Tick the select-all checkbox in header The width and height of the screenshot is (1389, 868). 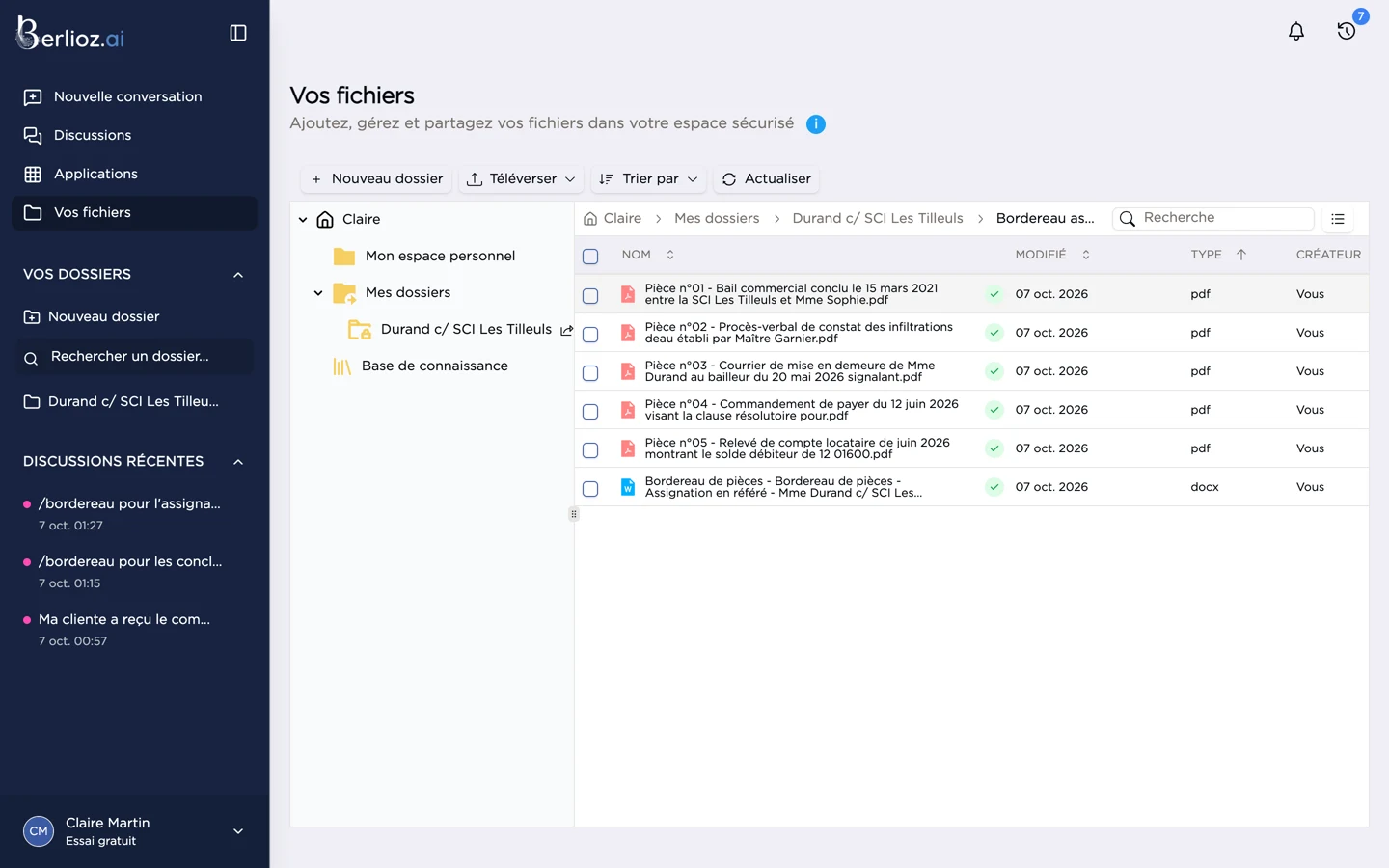pos(590,257)
